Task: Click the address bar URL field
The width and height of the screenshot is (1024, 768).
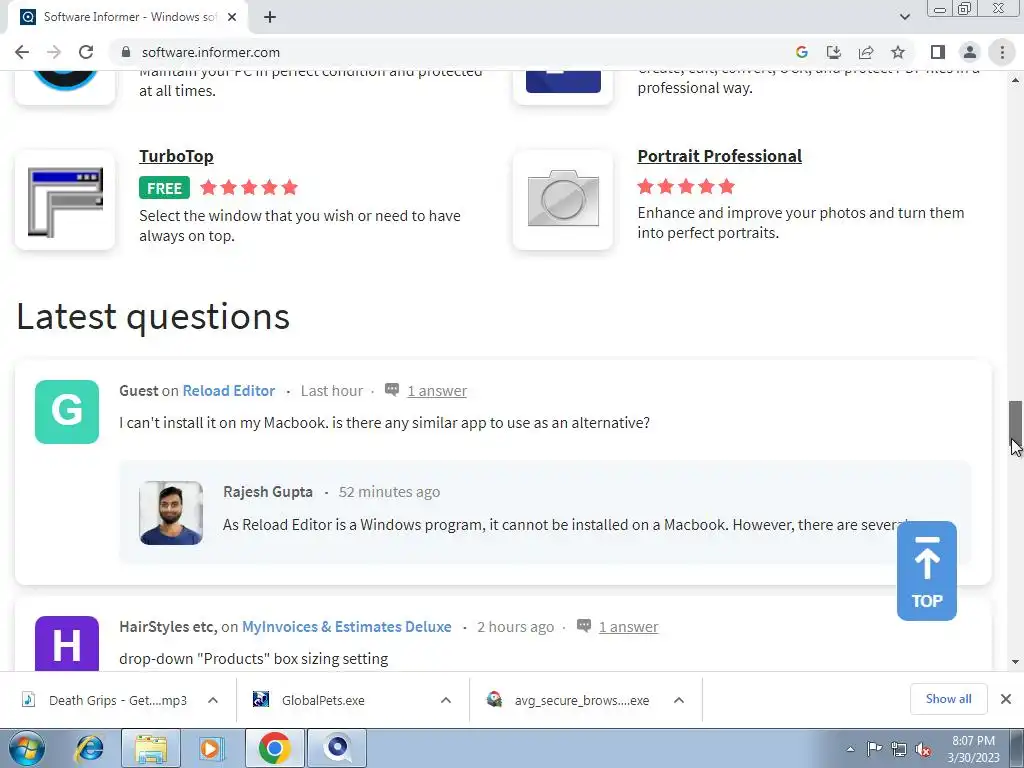Action: (451, 52)
